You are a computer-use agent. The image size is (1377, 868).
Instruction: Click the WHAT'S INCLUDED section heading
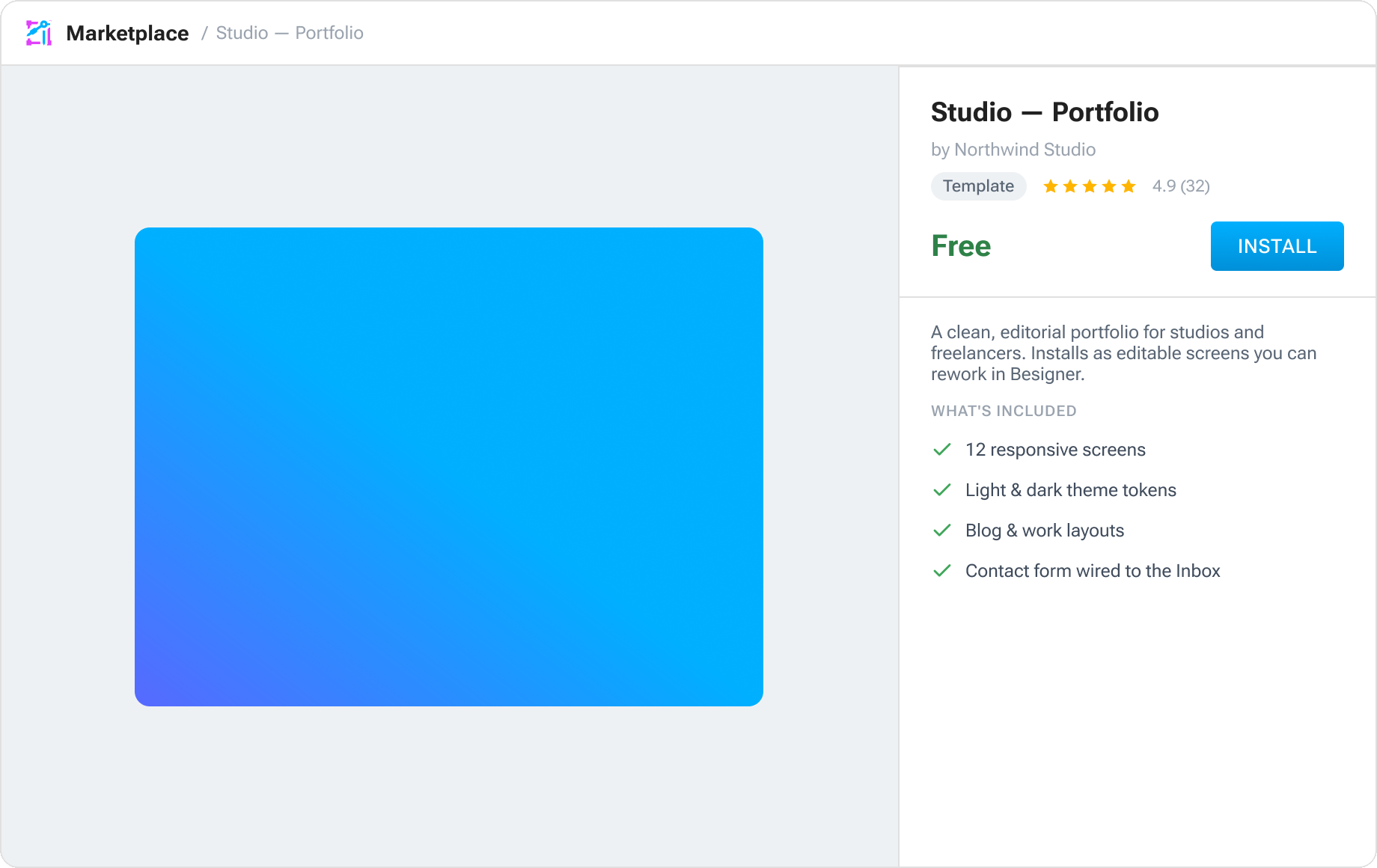click(1004, 411)
